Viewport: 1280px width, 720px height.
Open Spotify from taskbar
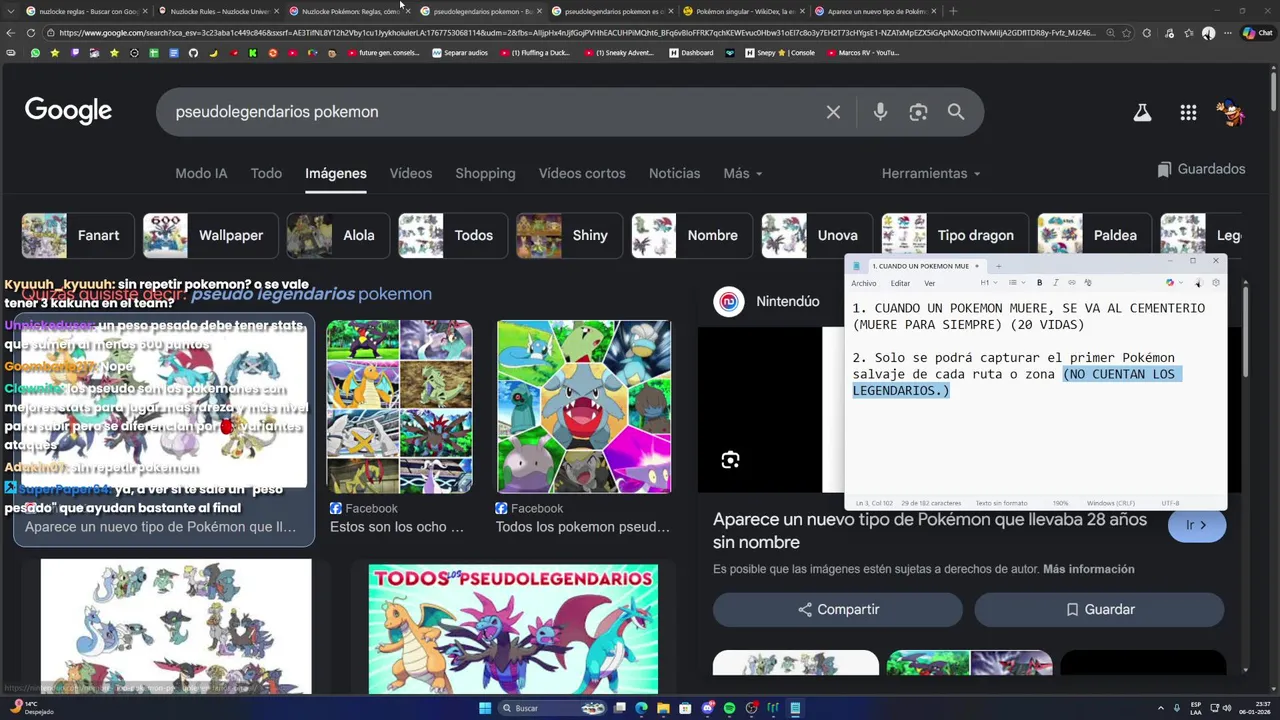click(x=729, y=708)
